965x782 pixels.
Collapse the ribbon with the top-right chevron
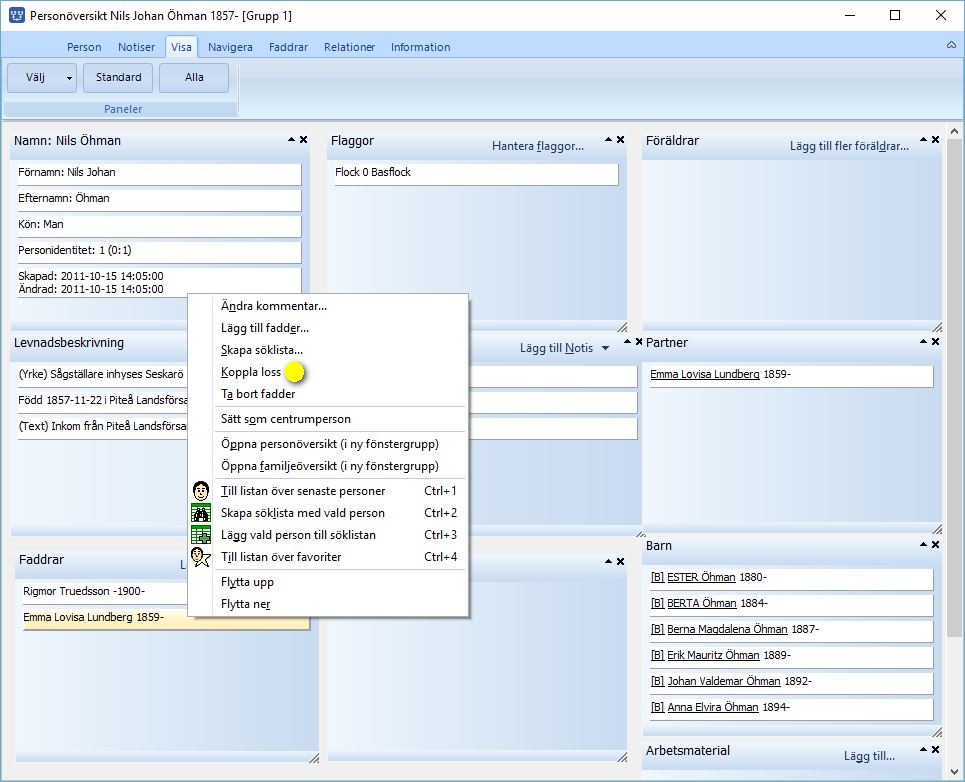(951, 45)
